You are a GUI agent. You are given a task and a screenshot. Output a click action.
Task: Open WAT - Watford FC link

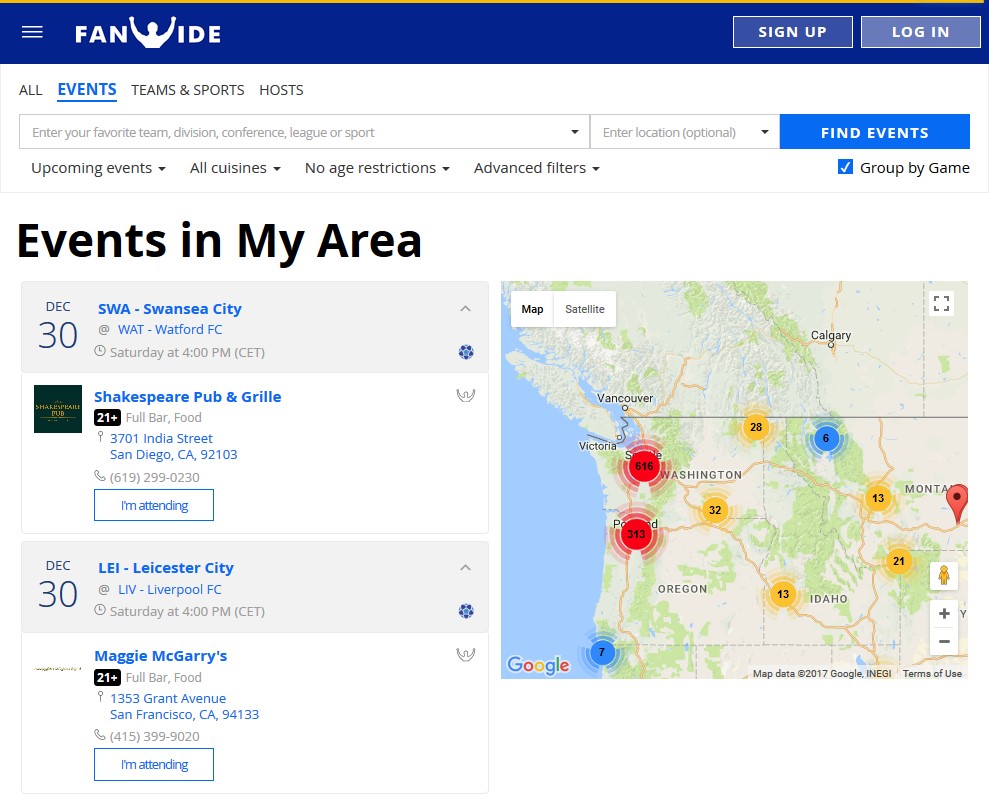tap(170, 329)
